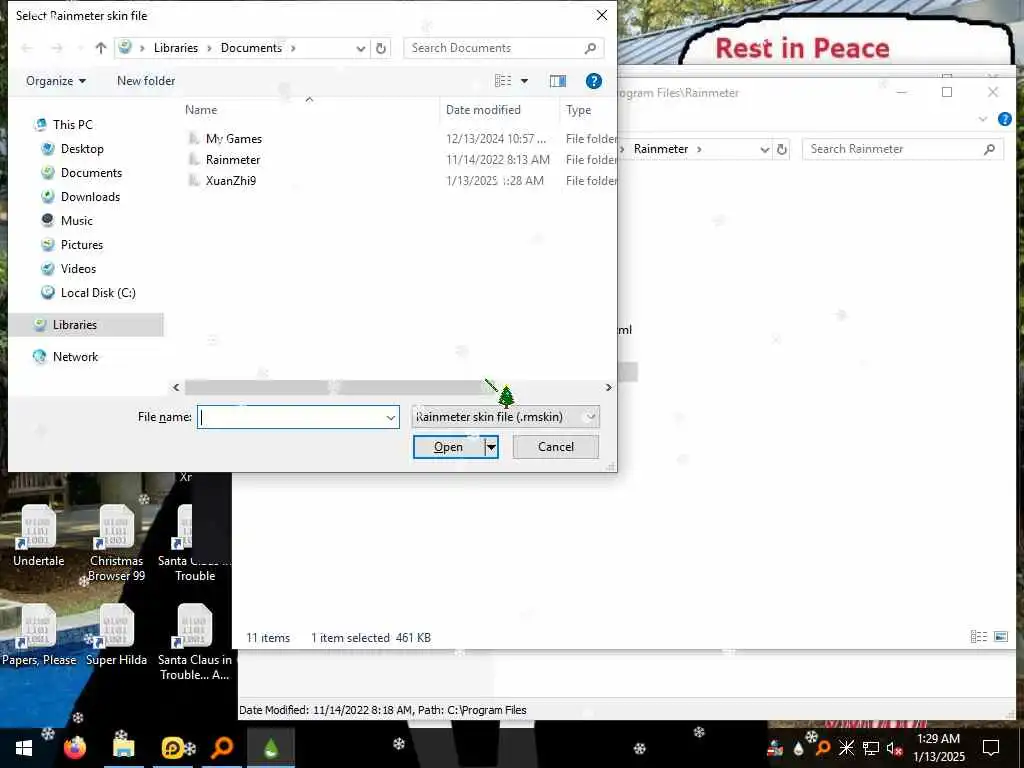The image size is (1024, 768).
Task: Expand the address bar history dropdown
Action: tap(360, 48)
